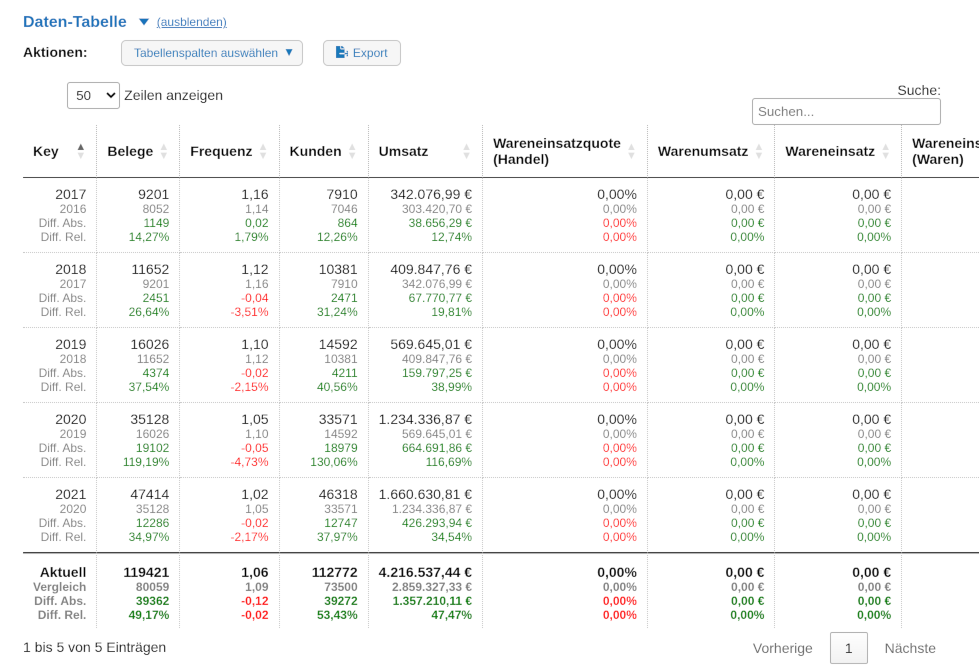Collapse Daten-Tabelle using the triangle arrow
Screen dimensions: 979x671
tap(143, 22)
